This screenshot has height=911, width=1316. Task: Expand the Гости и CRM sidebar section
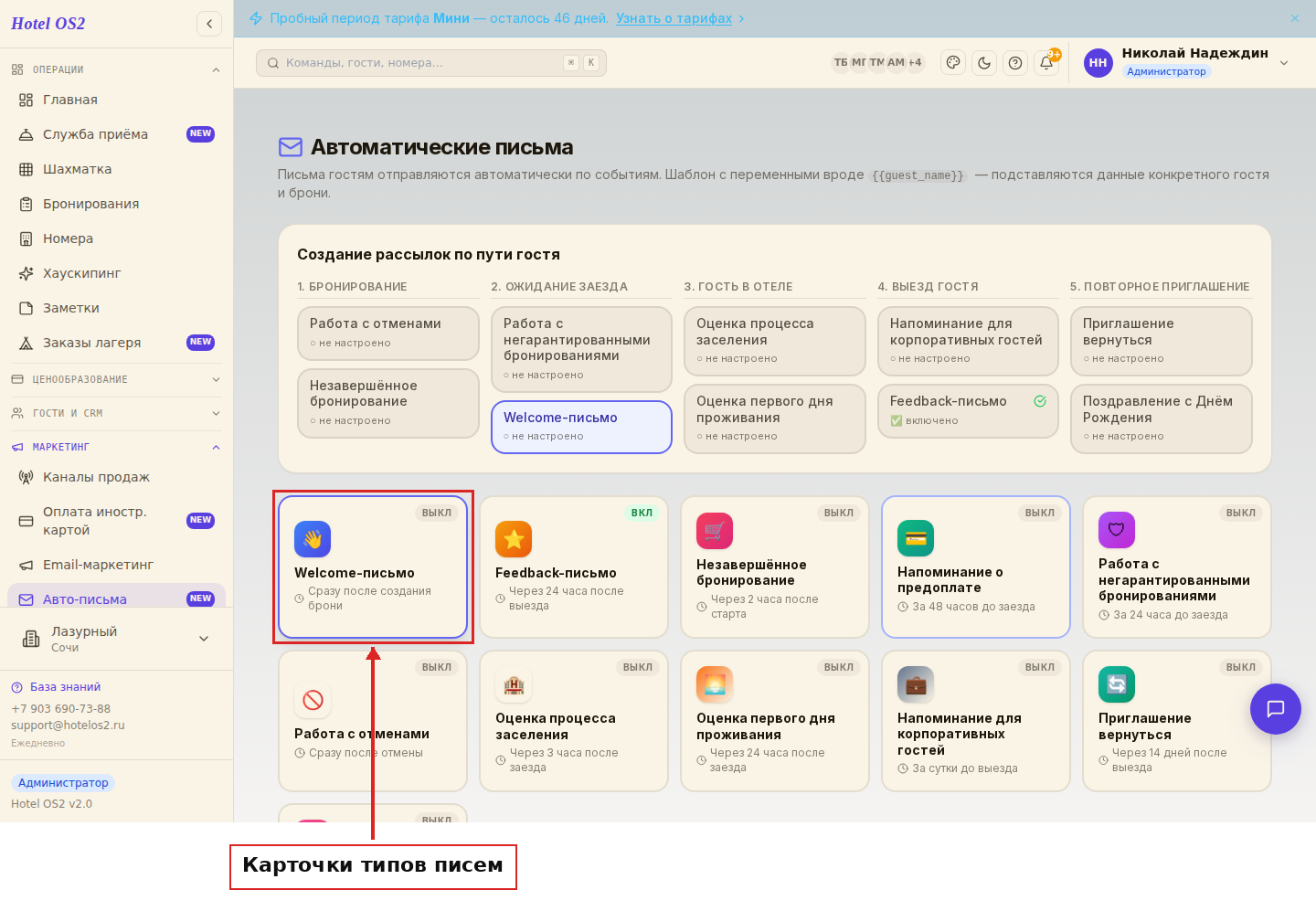click(116, 413)
